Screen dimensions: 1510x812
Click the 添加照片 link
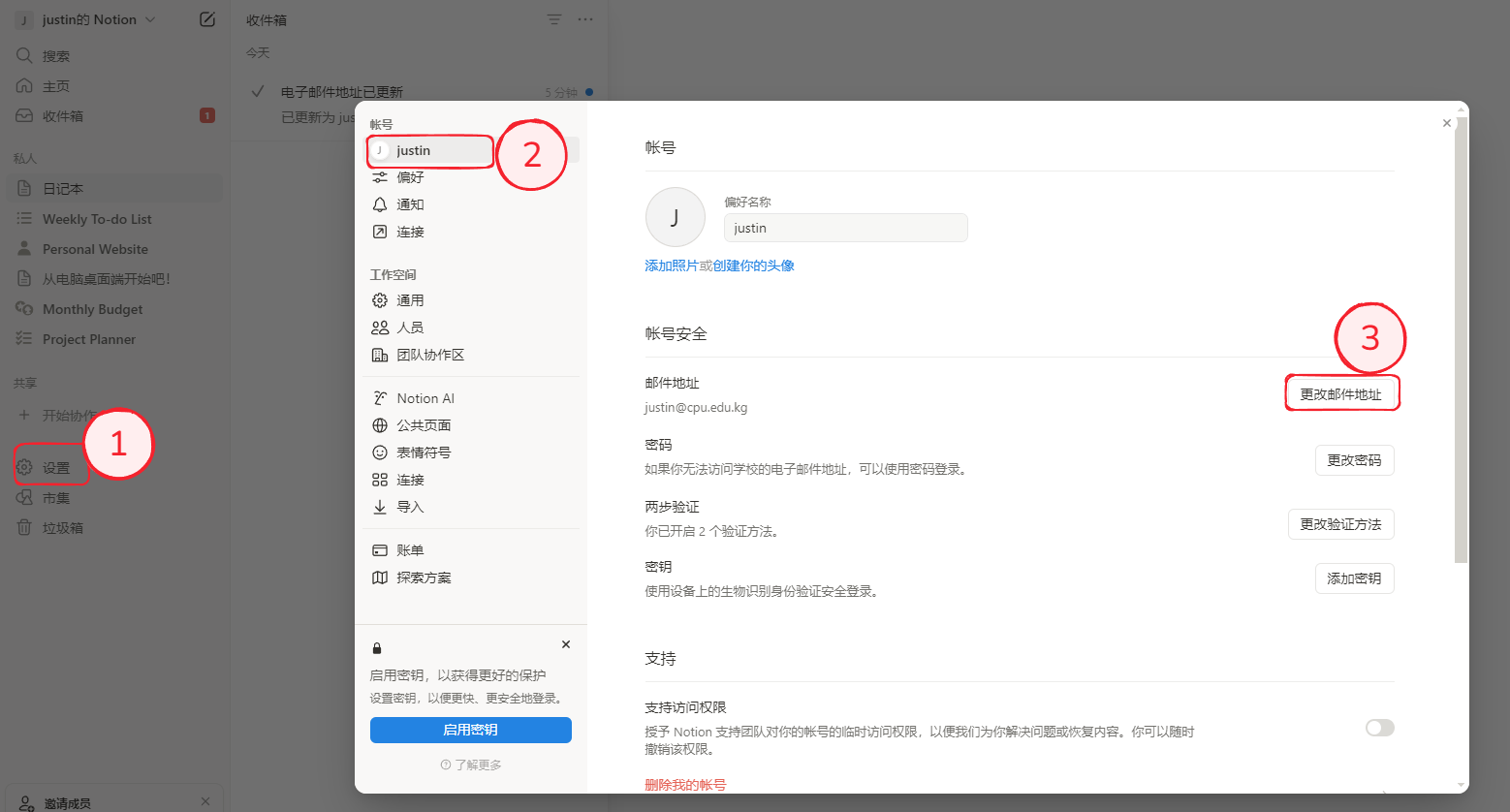672,265
